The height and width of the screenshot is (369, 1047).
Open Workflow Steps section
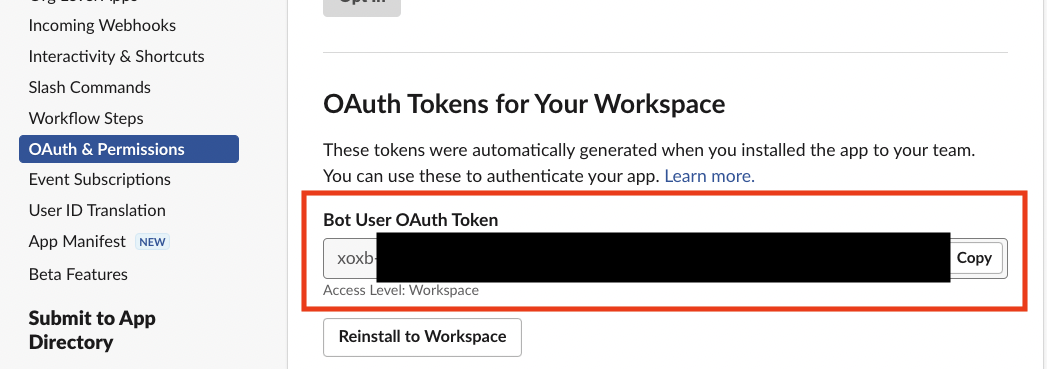click(86, 118)
